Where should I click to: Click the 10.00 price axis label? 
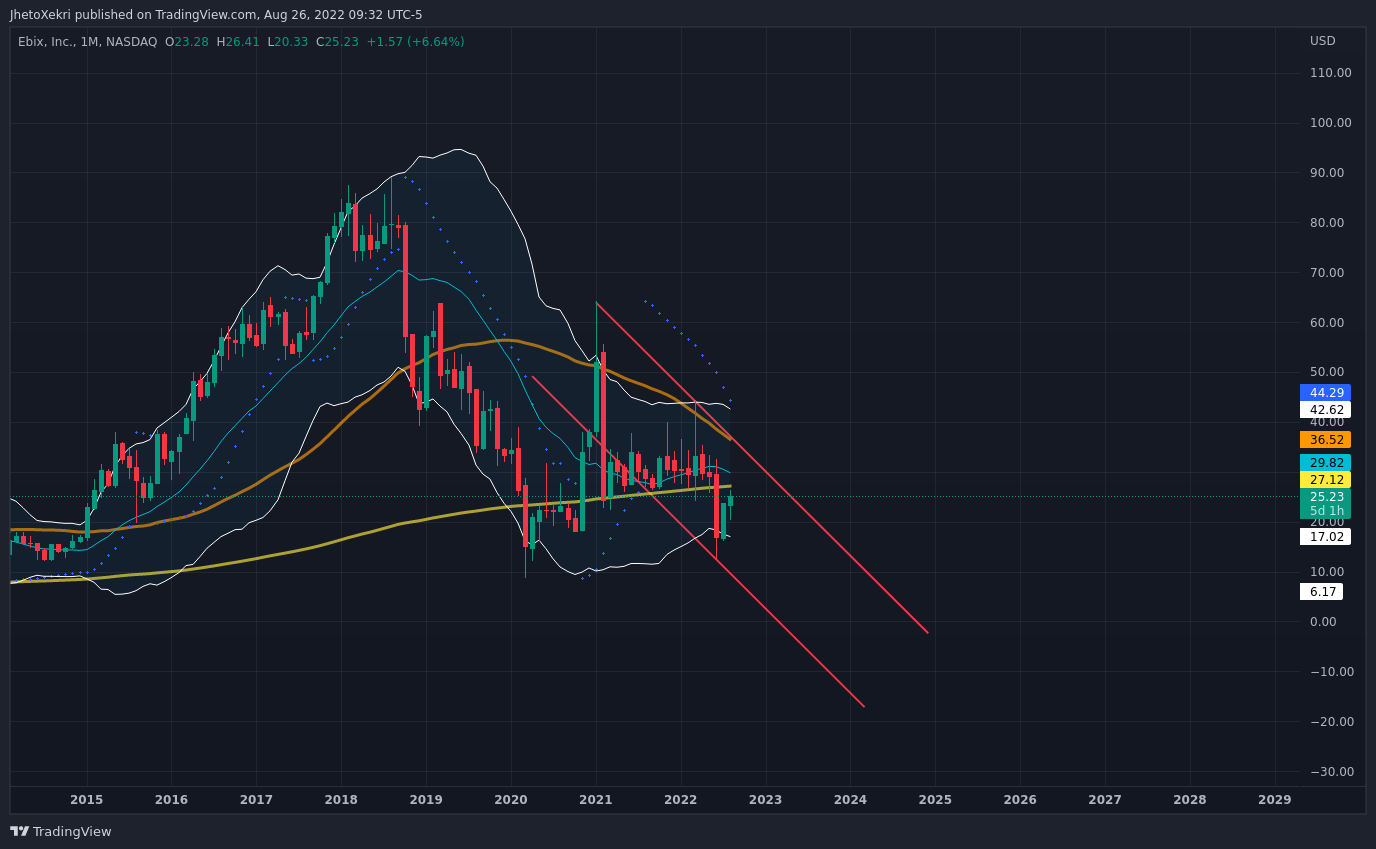pyautogui.click(x=1326, y=572)
